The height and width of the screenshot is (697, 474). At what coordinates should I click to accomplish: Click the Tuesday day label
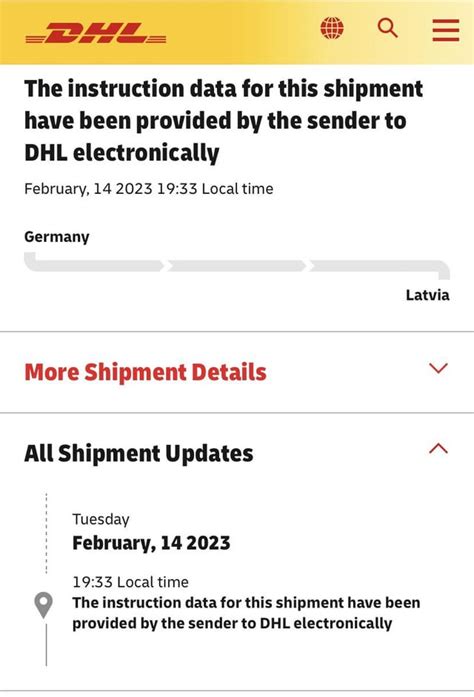(101, 519)
